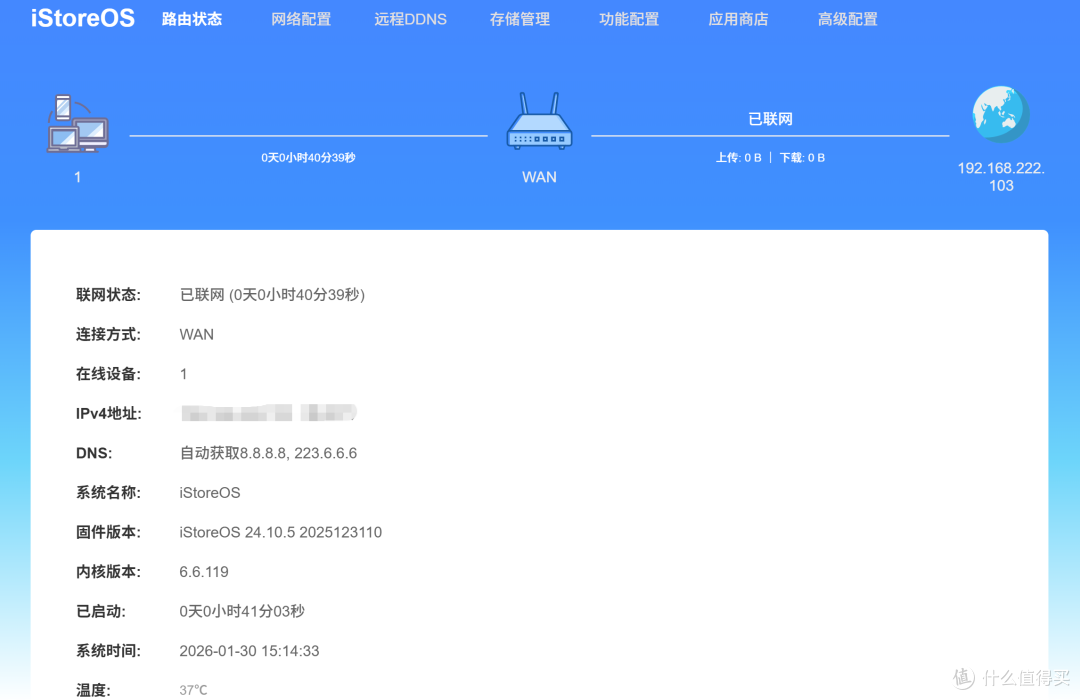1080x700 pixels.
Task: Open the 应用商店 menu
Action: [738, 19]
